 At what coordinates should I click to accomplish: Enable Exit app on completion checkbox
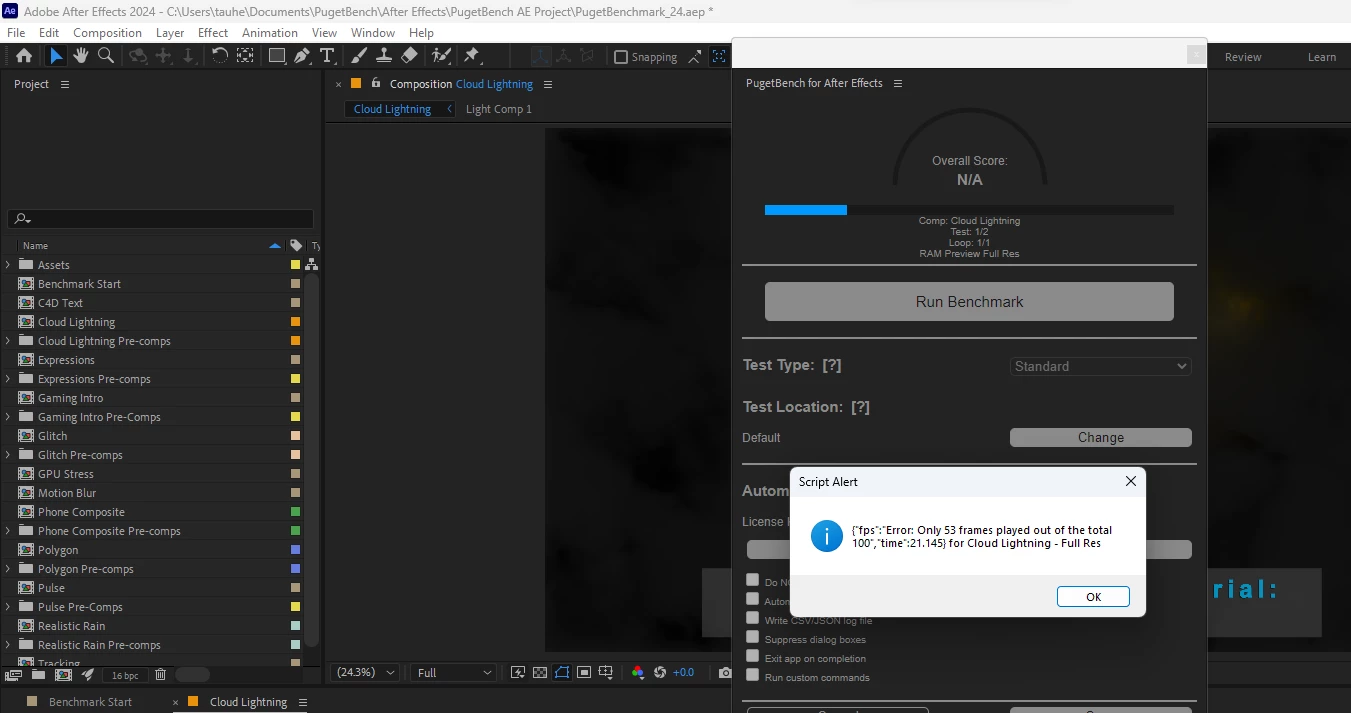click(x=752, y=656)
